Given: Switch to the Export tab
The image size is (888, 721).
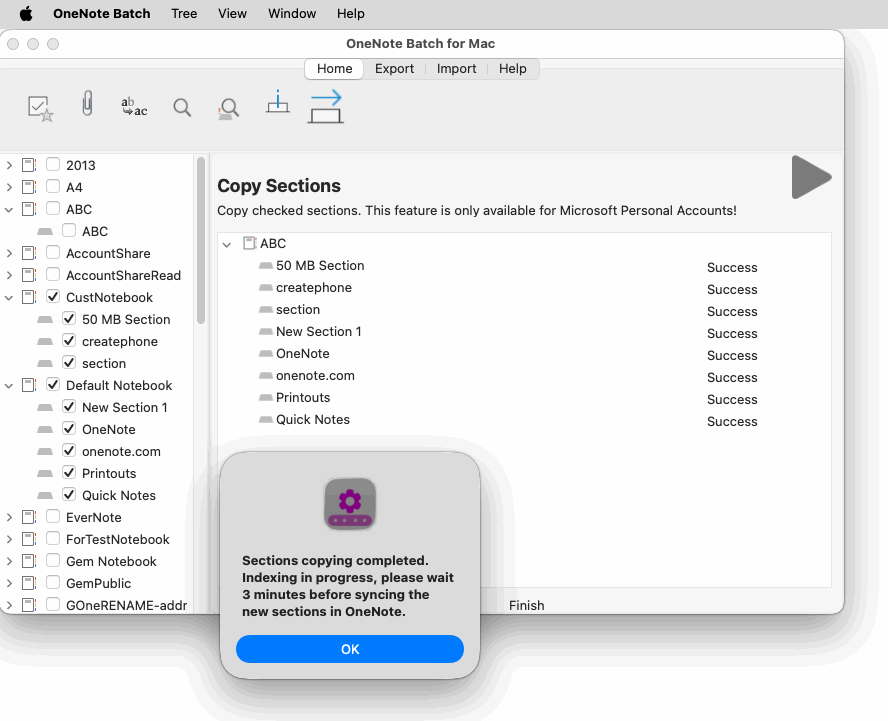Looking at the screenshot, I should [x=394, y=69].
